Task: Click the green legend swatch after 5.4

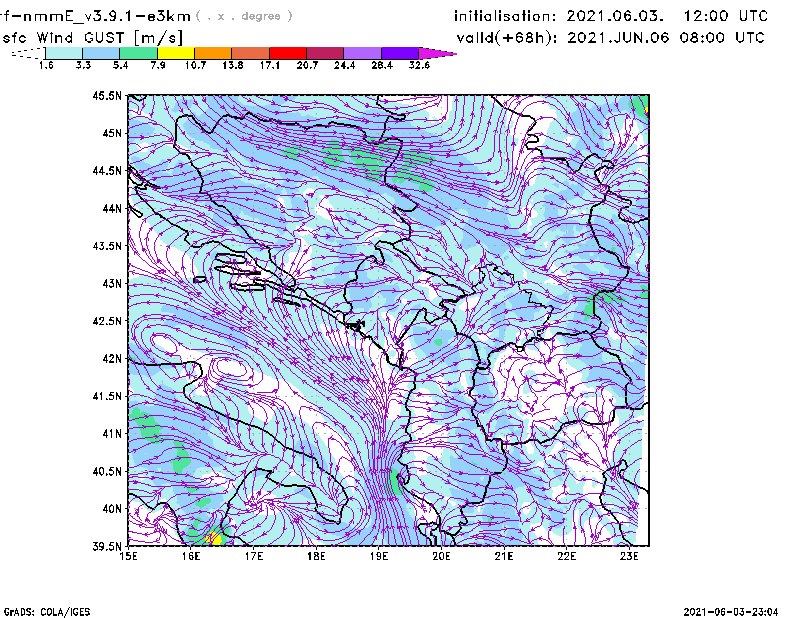Action: coord(139,53)
